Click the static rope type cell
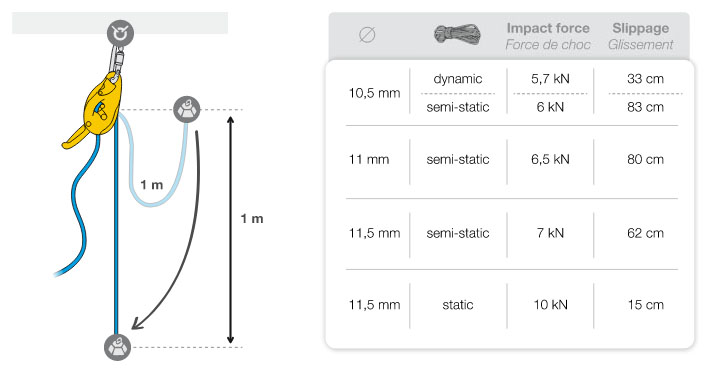 (458, 305)
